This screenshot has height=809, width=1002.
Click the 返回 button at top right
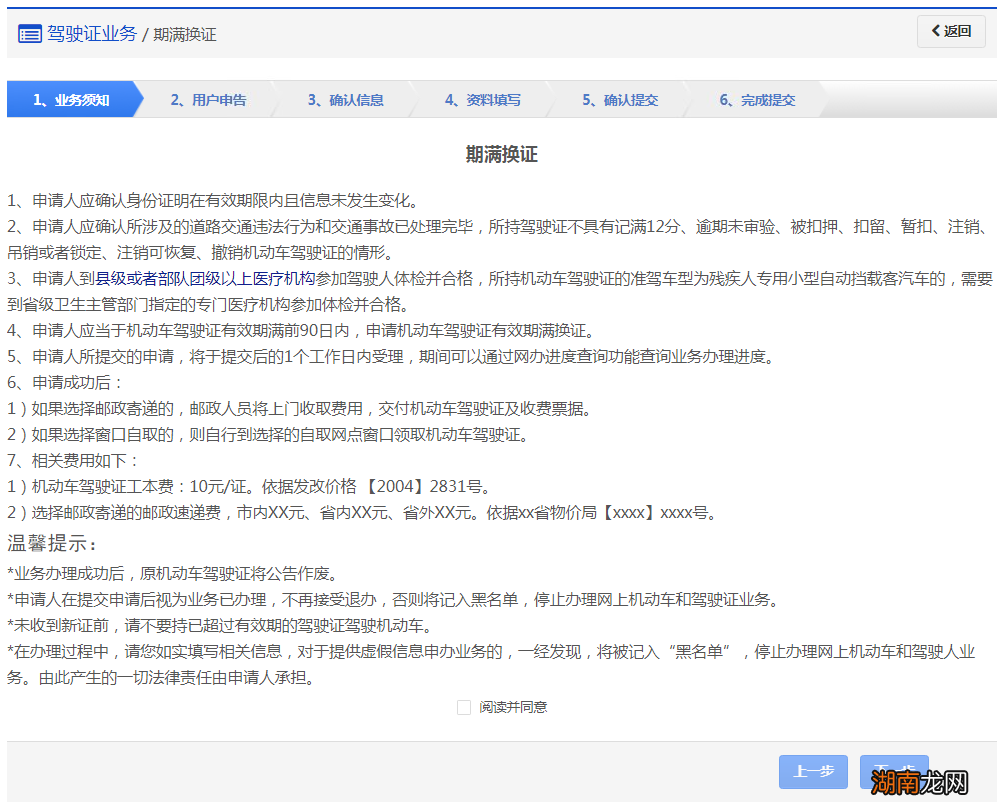pos(951,32)
